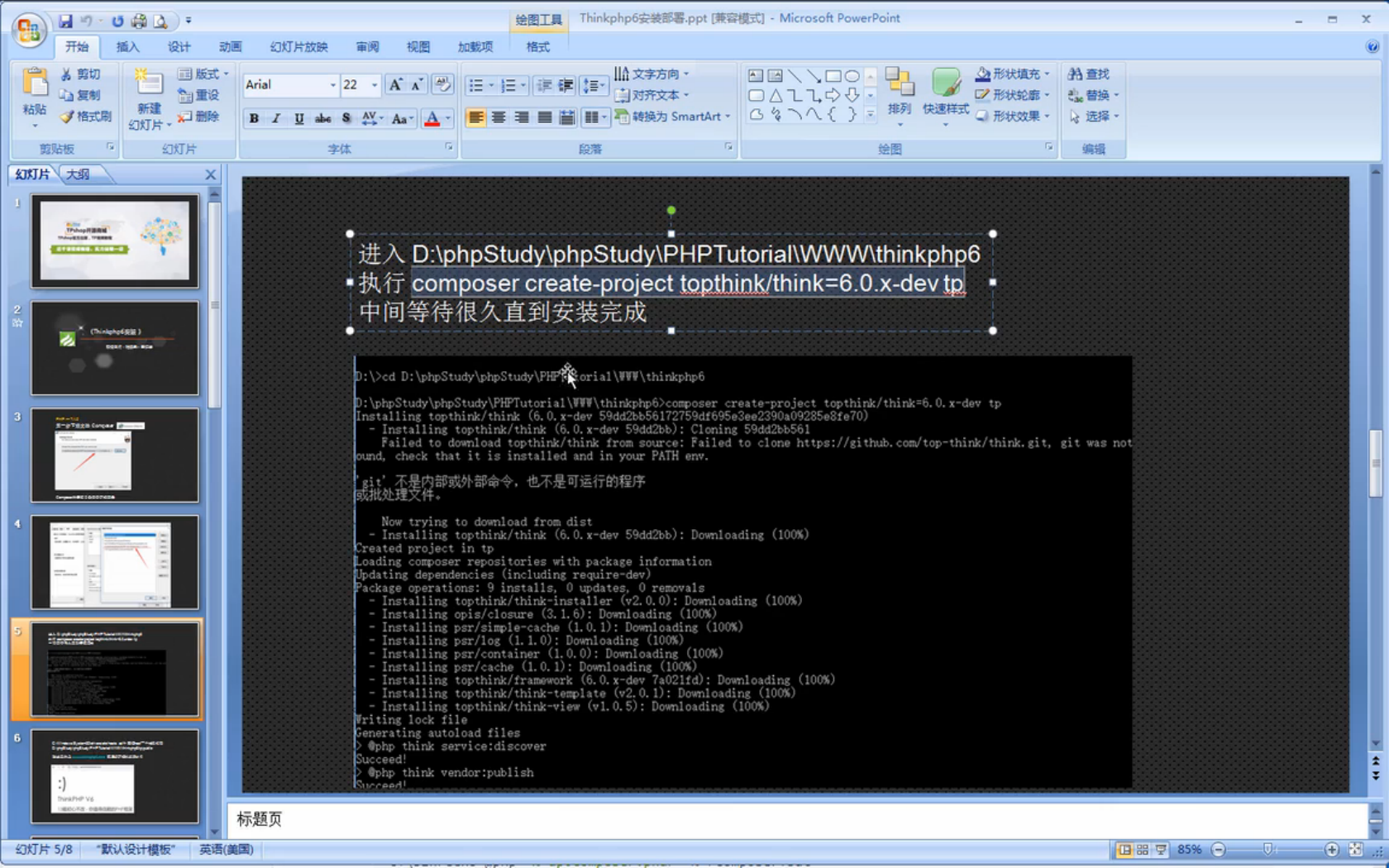This screenshot has height=868, width=1389.
Task: Align text left
Action: 475,118
